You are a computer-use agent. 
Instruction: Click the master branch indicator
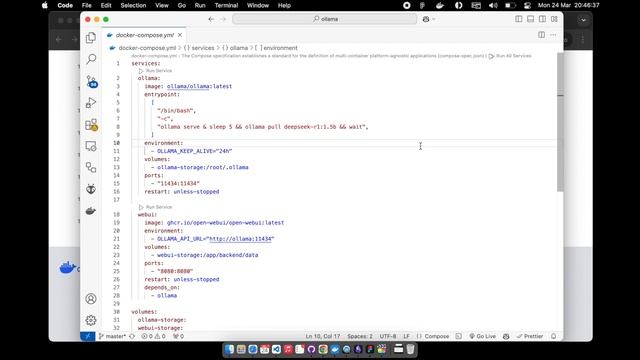[x=112, y=336]
